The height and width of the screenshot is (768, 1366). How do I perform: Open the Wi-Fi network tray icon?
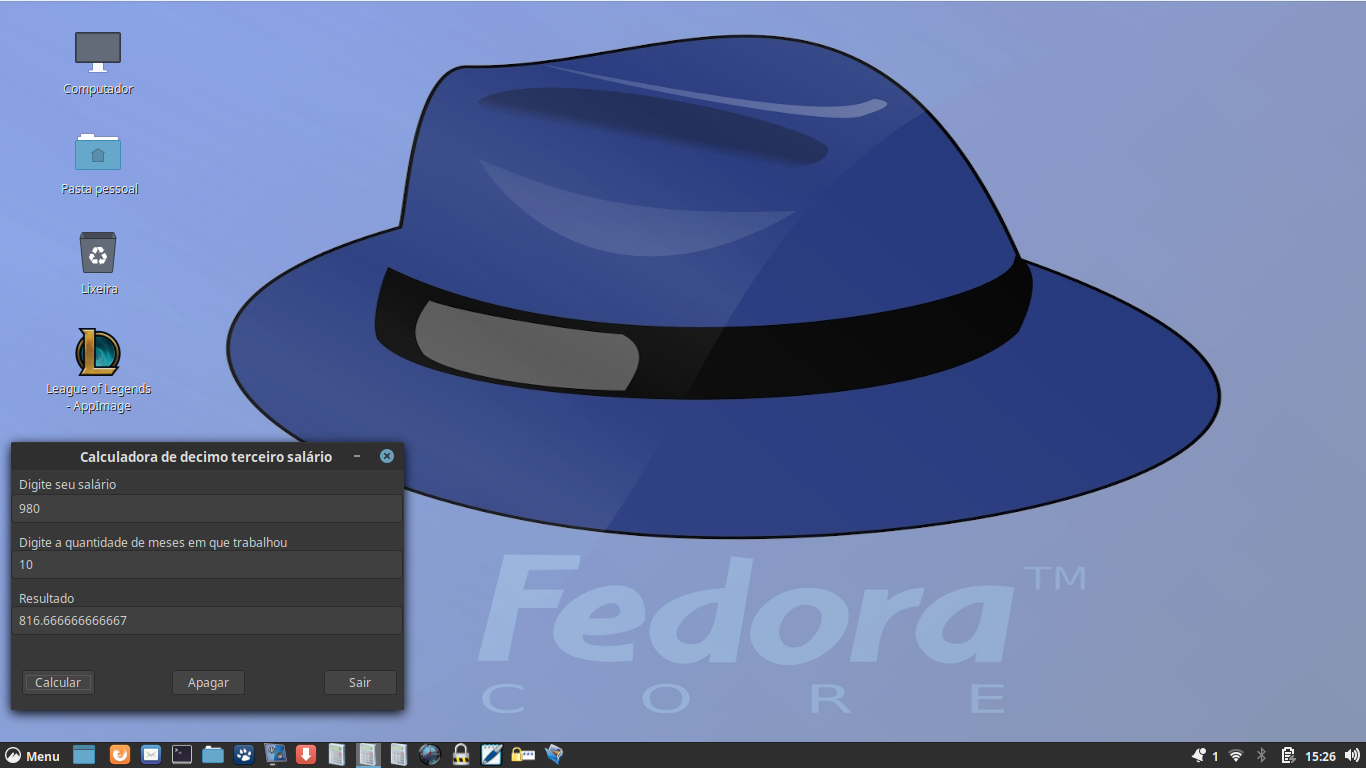pos(1236,756)
